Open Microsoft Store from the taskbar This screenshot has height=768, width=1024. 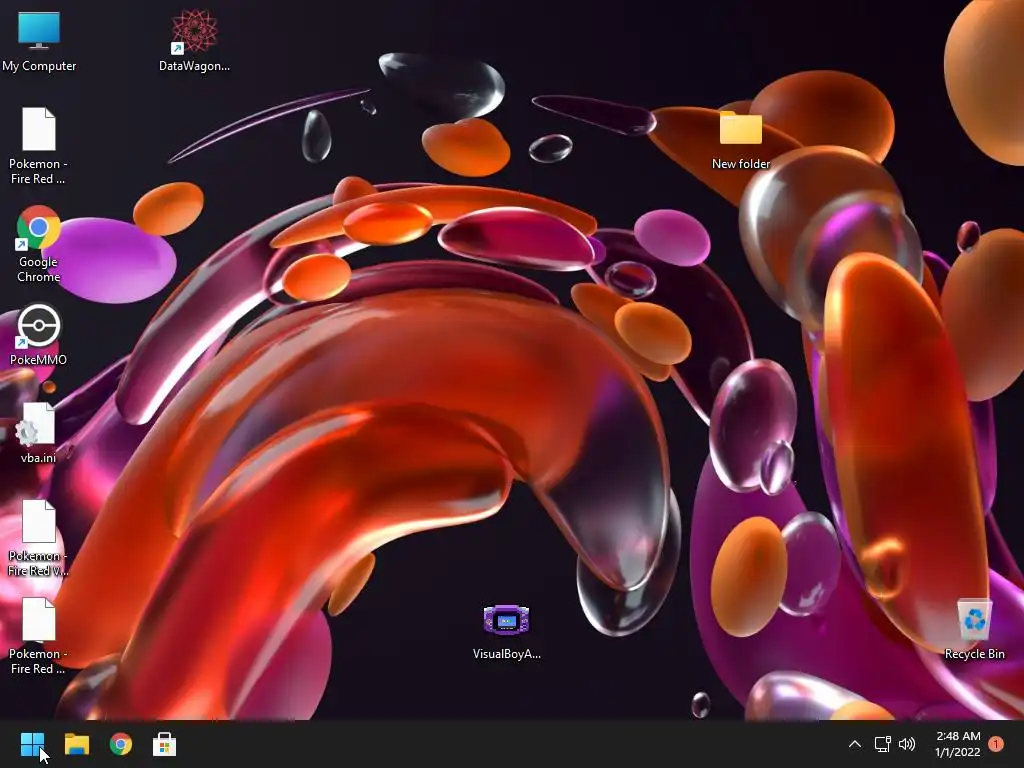pos(165,744)
